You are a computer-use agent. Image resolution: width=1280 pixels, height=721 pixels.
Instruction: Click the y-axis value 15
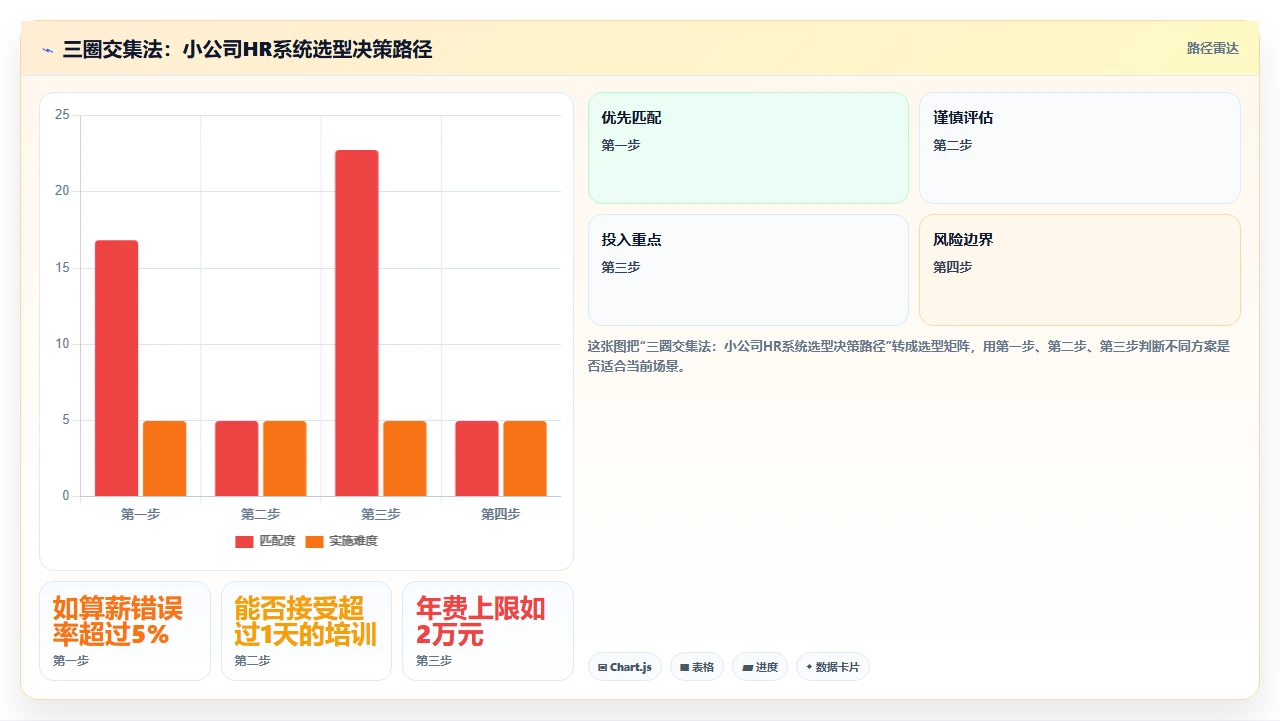coord(62,268)
